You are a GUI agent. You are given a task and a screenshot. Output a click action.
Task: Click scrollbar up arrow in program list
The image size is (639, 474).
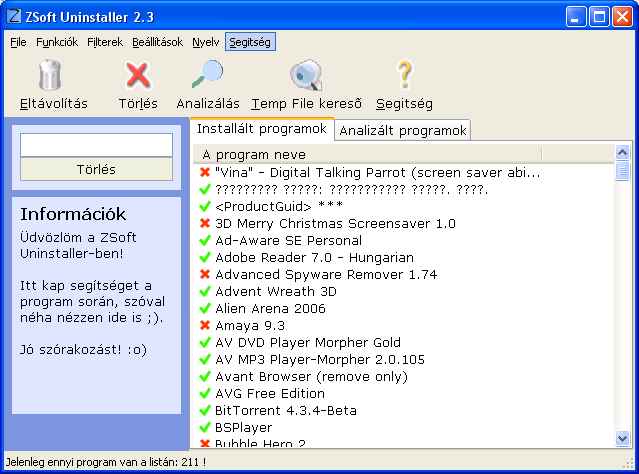pos(622,152)
